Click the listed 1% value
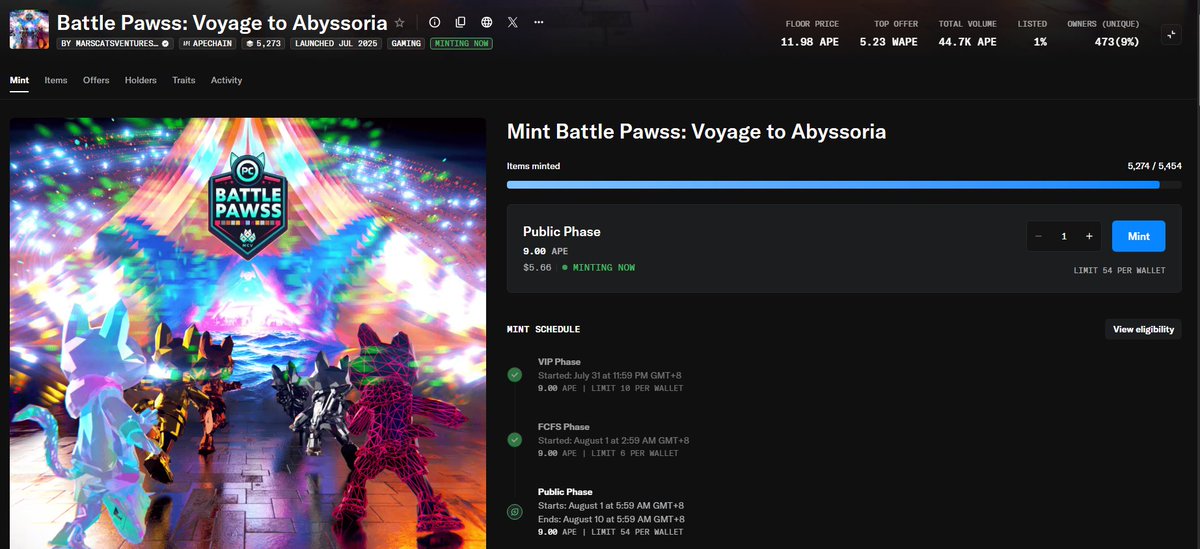The width and height of the screenshot is (1200, 549). tap(1040, 42)
